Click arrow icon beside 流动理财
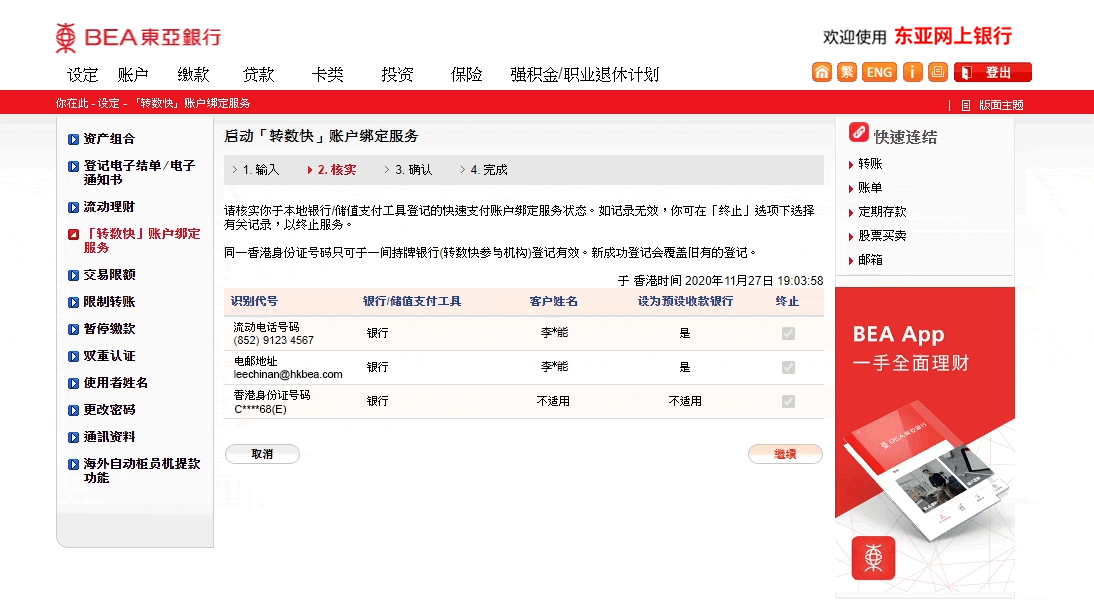The width and height of the screenshot is (1094, 614). 73,207
